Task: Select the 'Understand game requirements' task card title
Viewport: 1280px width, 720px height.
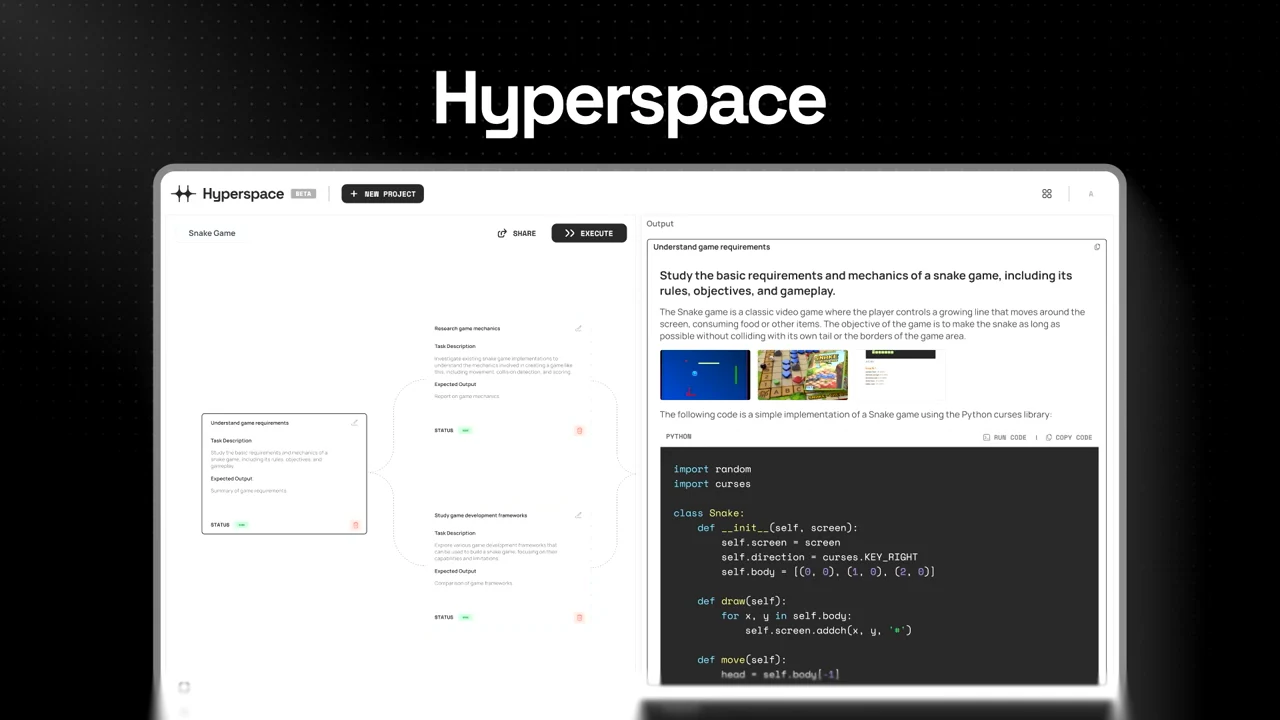Action: click(250, 423)
